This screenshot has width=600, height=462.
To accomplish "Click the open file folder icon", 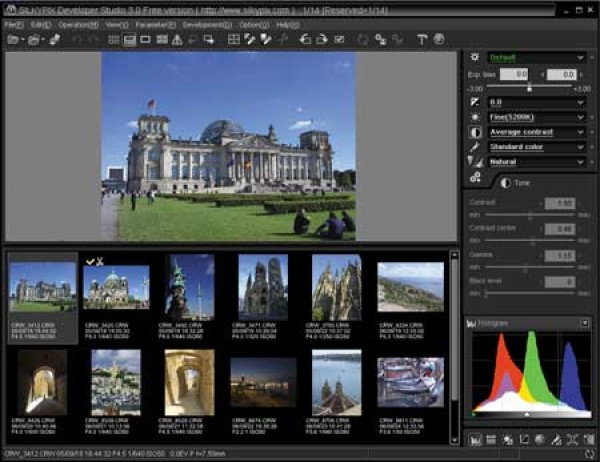I will pos(13,39).
